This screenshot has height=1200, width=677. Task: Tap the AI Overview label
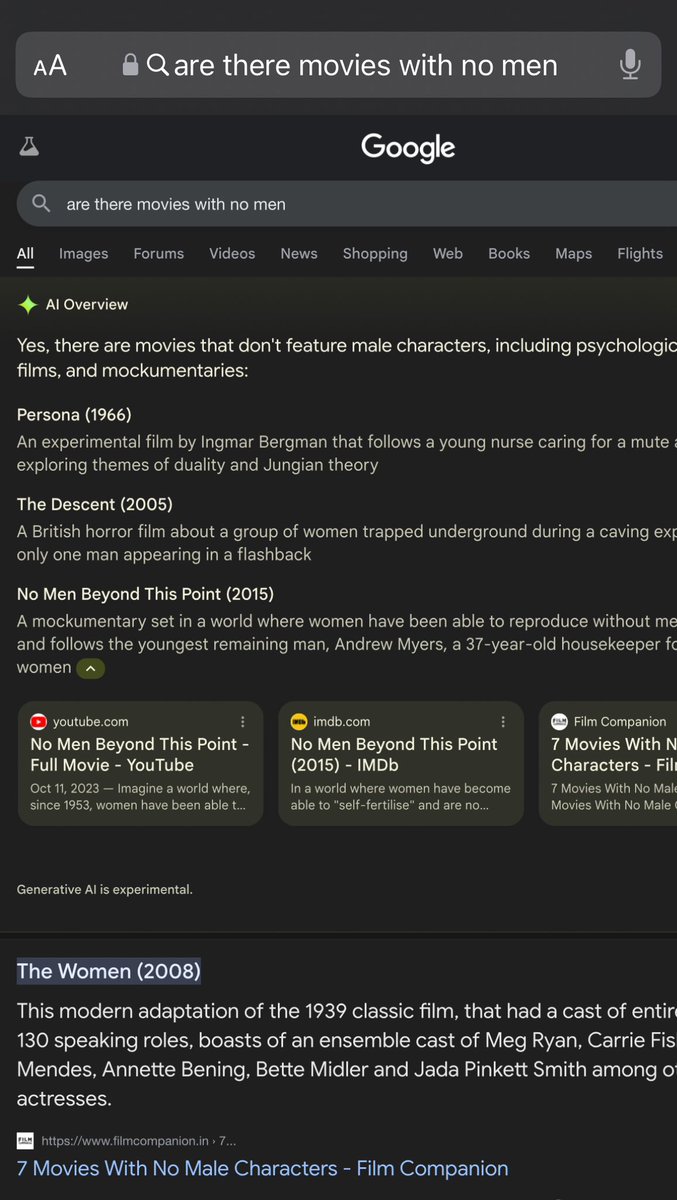(x=87, y=305)
